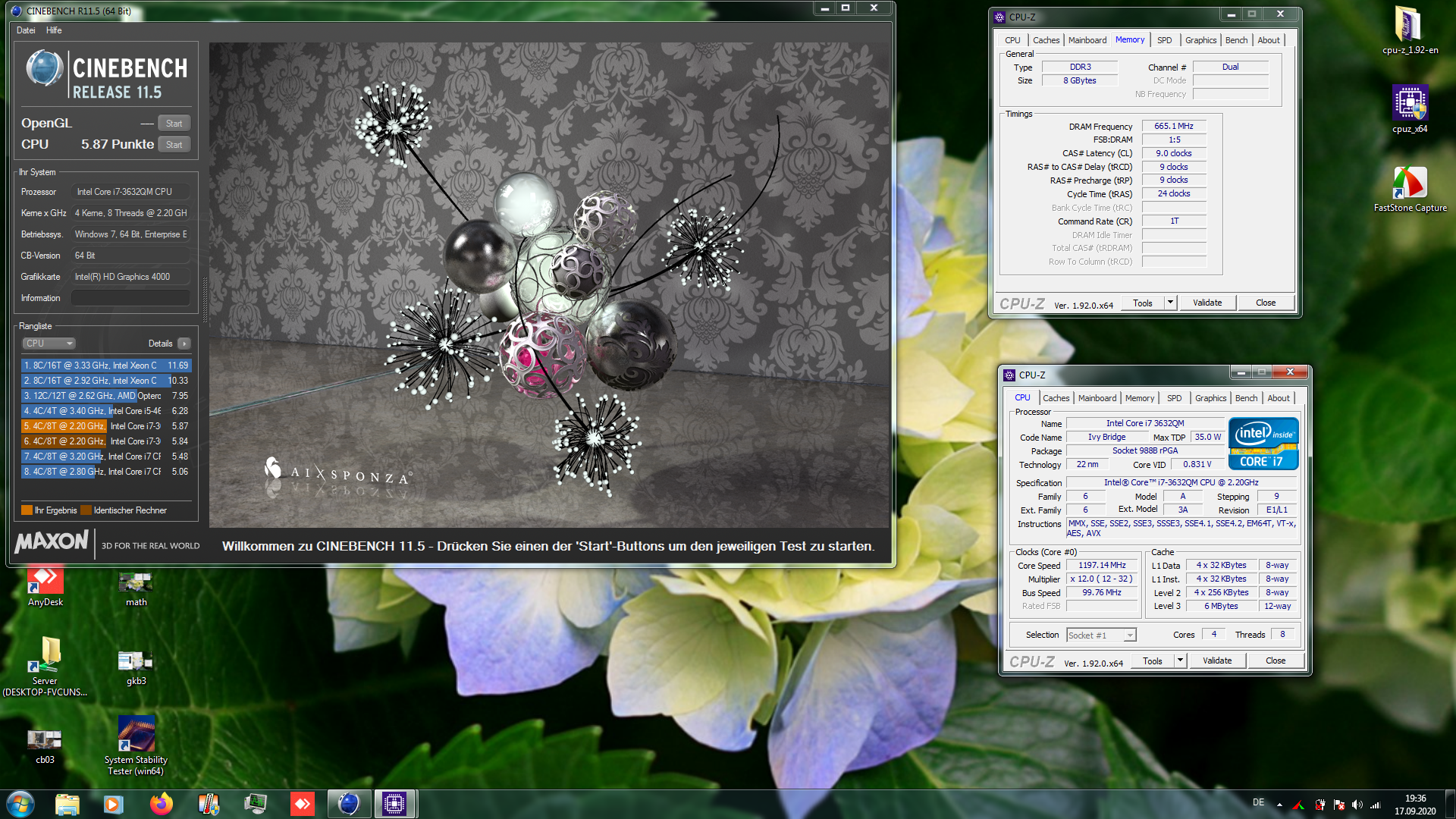Click the Information text field in Cinebench

(130, 298)
